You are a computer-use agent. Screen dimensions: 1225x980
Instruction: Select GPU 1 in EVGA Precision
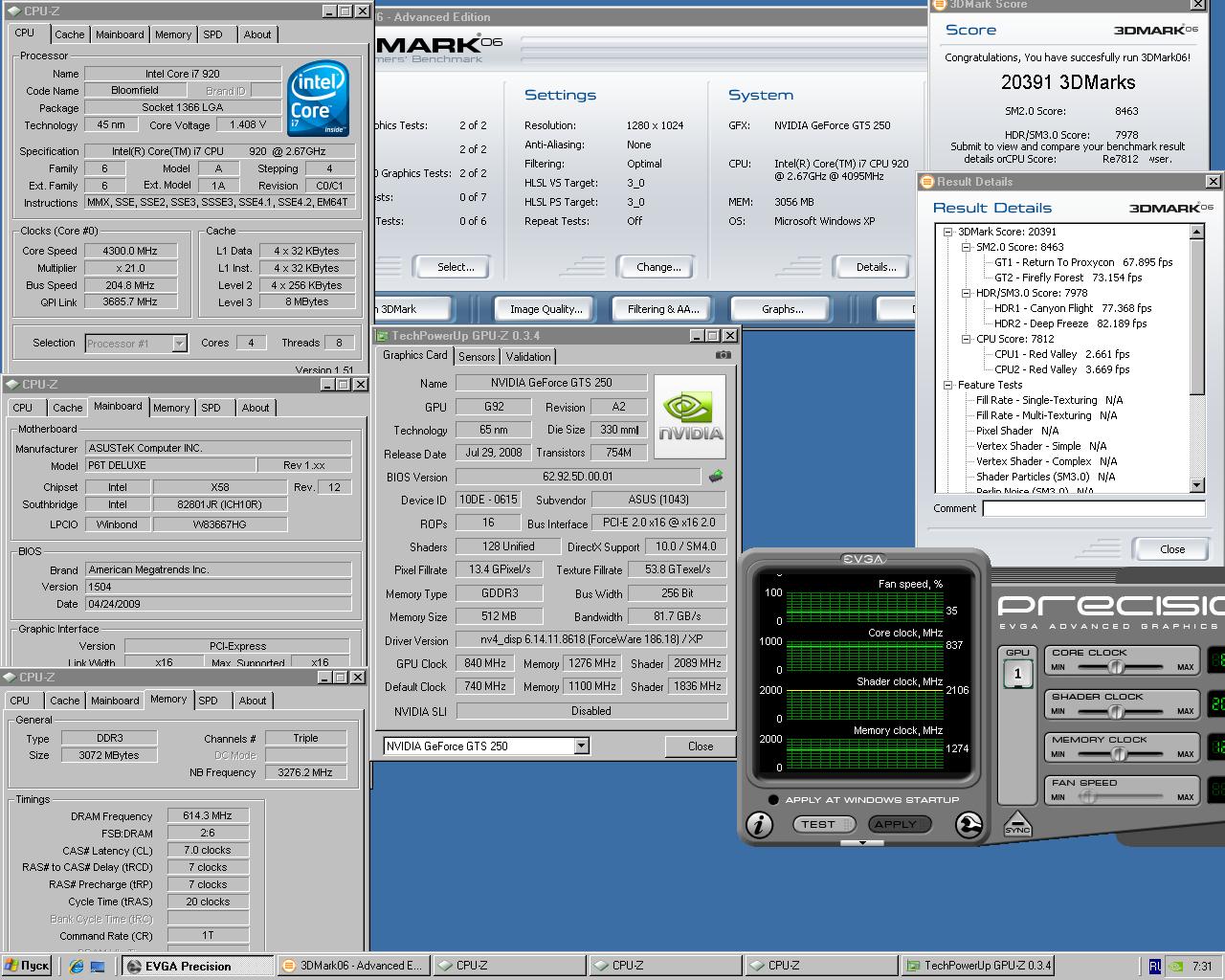pos(1016,674)
